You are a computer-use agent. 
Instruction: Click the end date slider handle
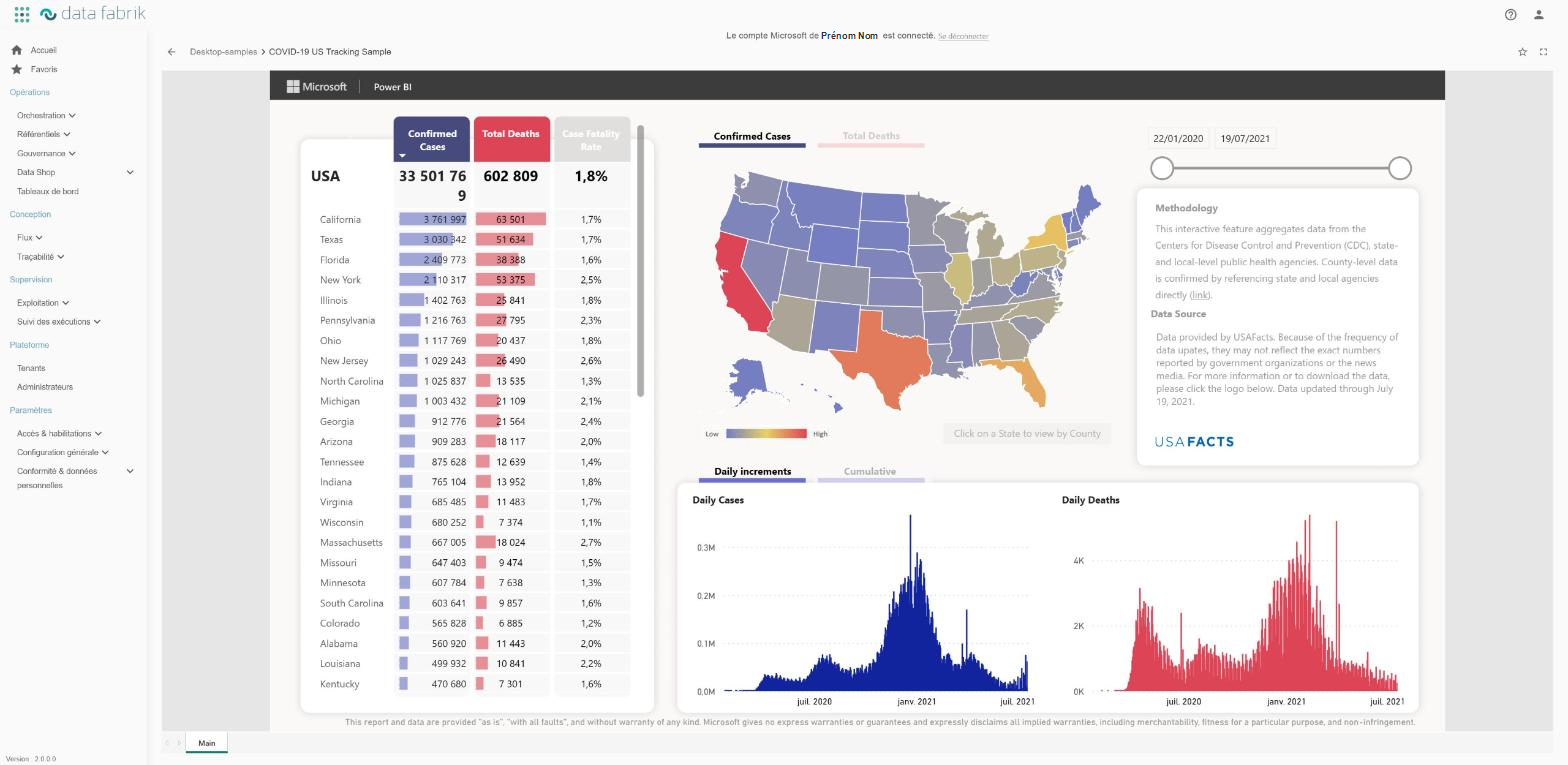click(1400, 168)
